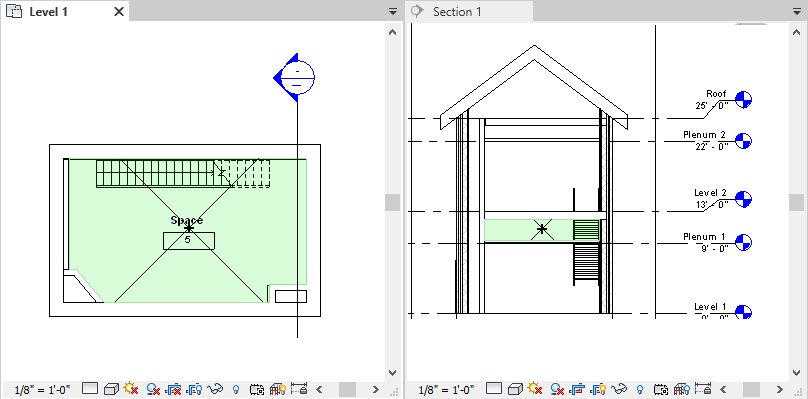Select the Level 1 level head symbol
The image size is (808, 399).
pos(743,312)
